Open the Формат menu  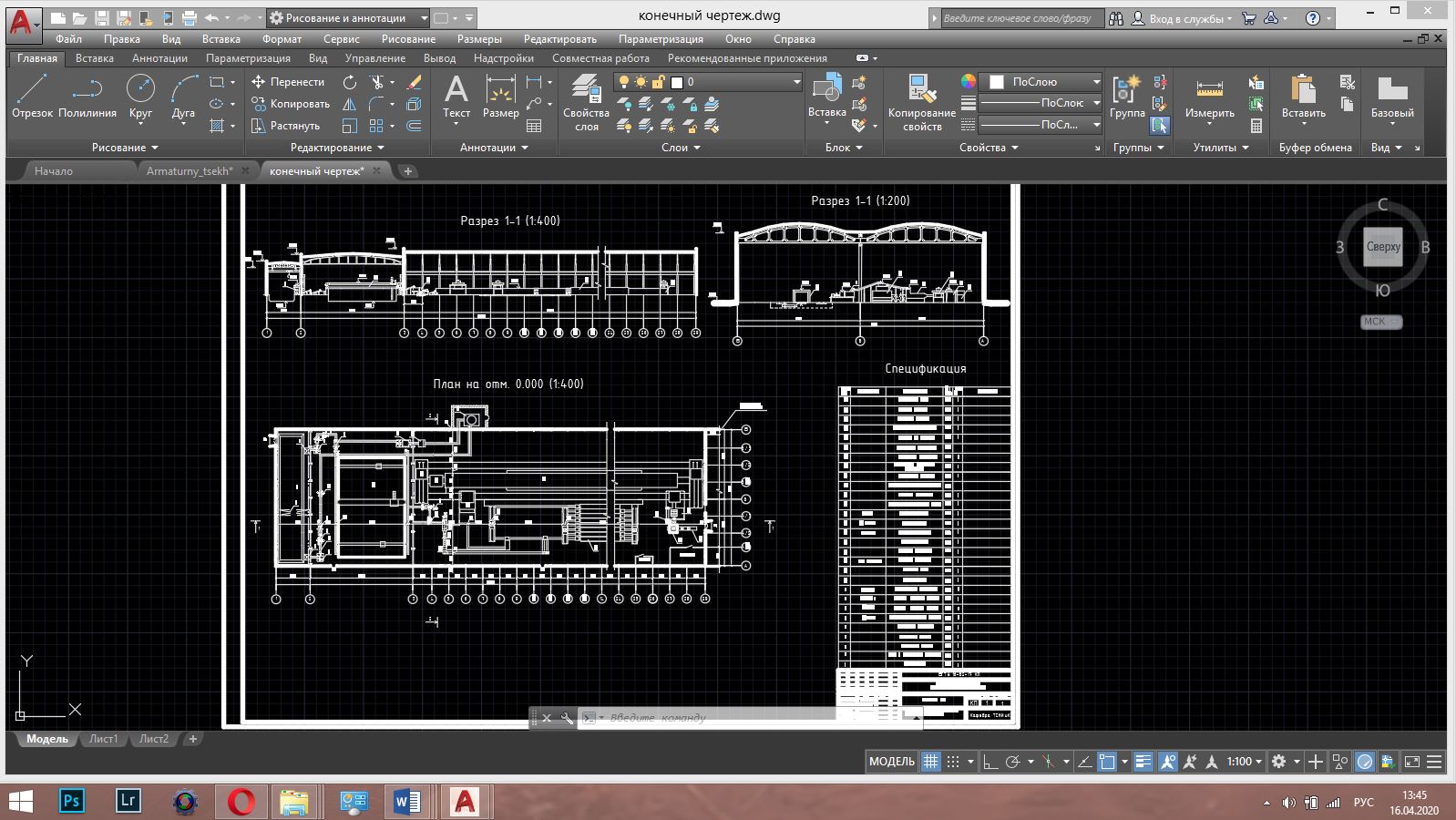point(282,39)
